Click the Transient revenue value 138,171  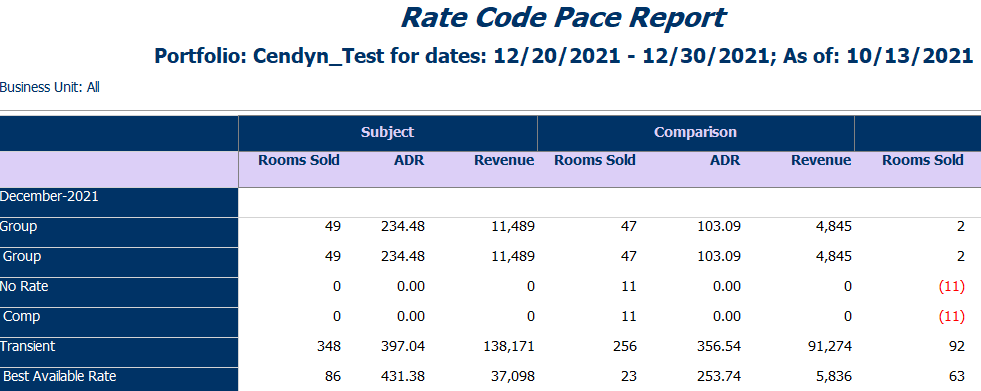coord(508,347)
